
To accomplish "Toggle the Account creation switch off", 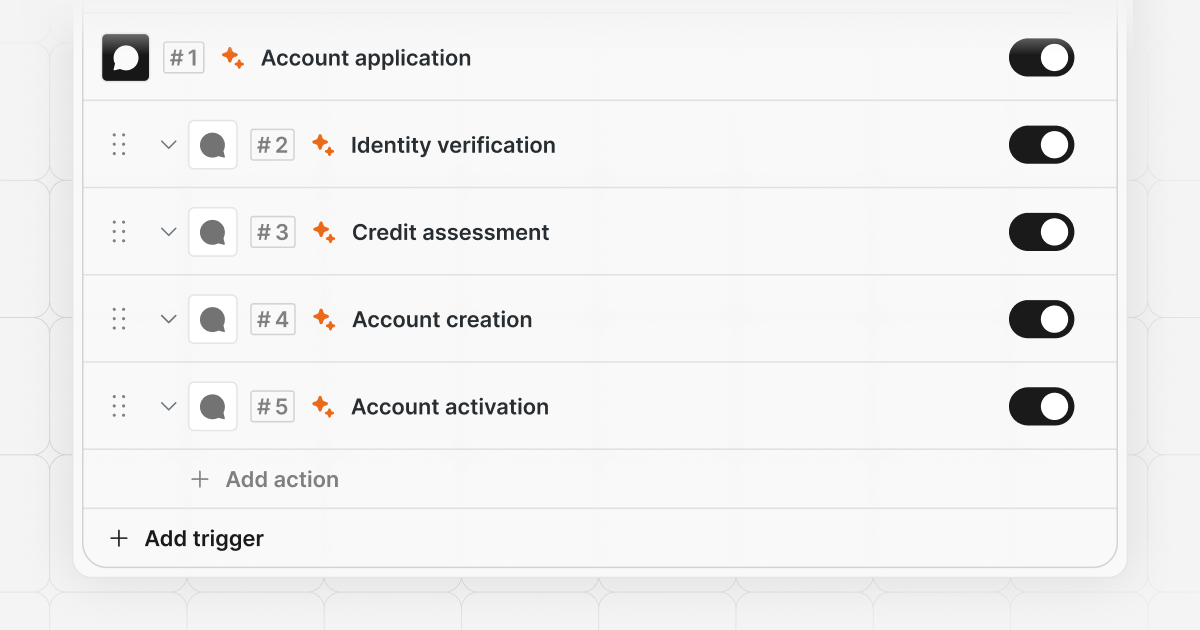I will (1041, 319).
